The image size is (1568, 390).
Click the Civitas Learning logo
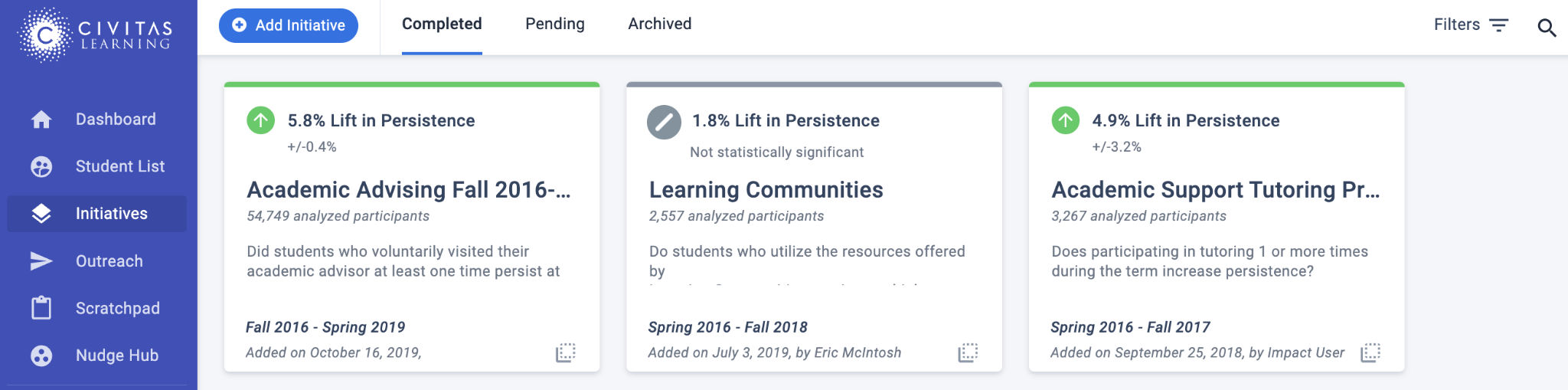(x=96, y=34)
